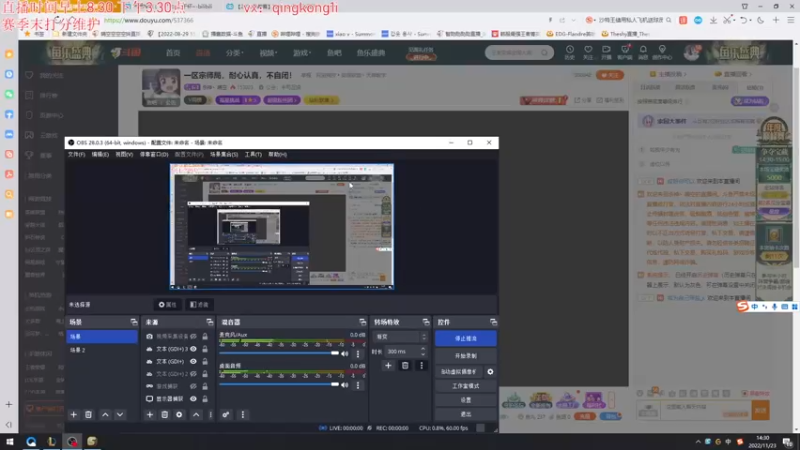
Task: Open the Sources toolbar three-dot menu
Action: pos(210,415)
